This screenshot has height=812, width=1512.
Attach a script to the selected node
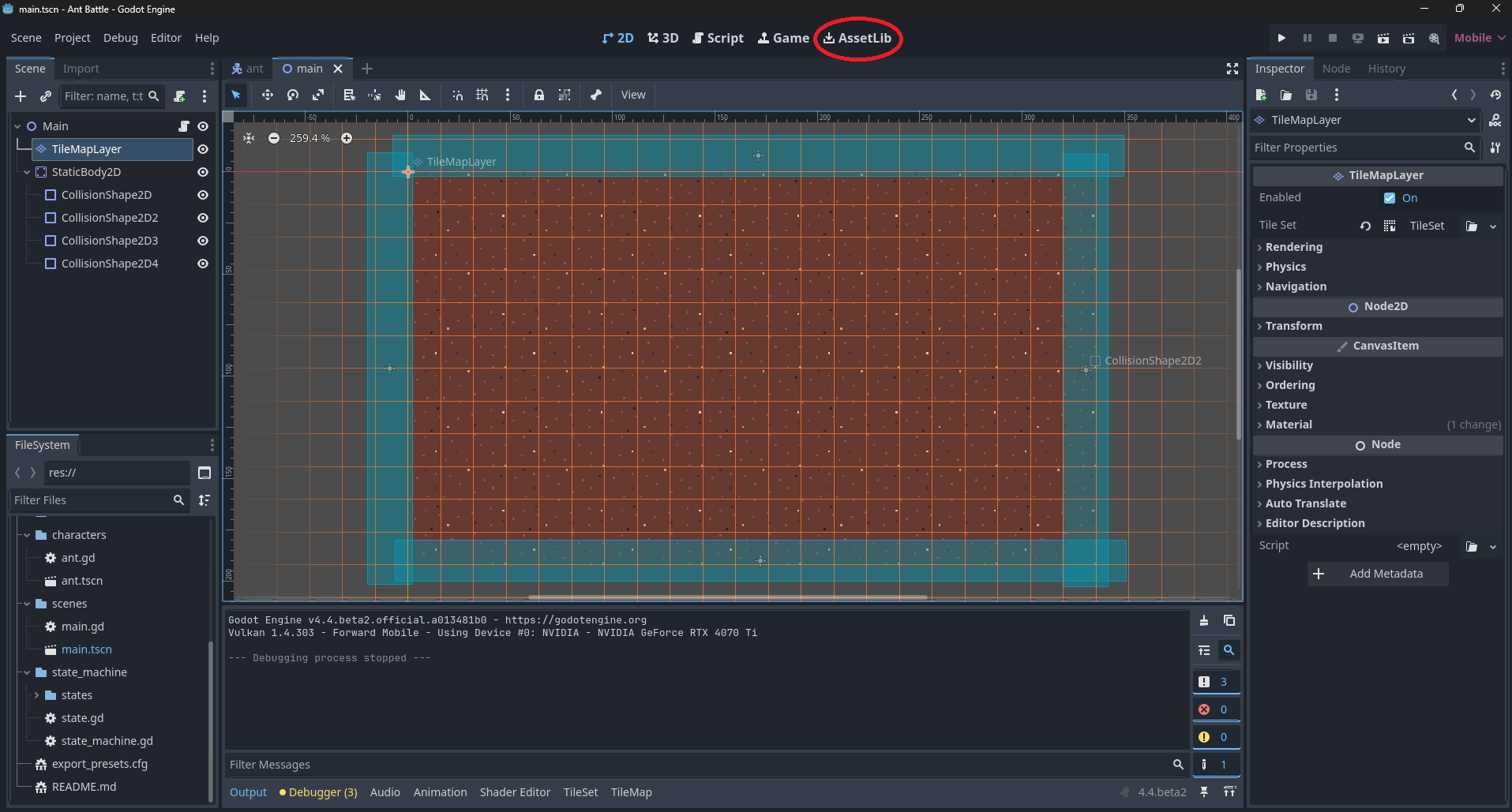point(180,96)
